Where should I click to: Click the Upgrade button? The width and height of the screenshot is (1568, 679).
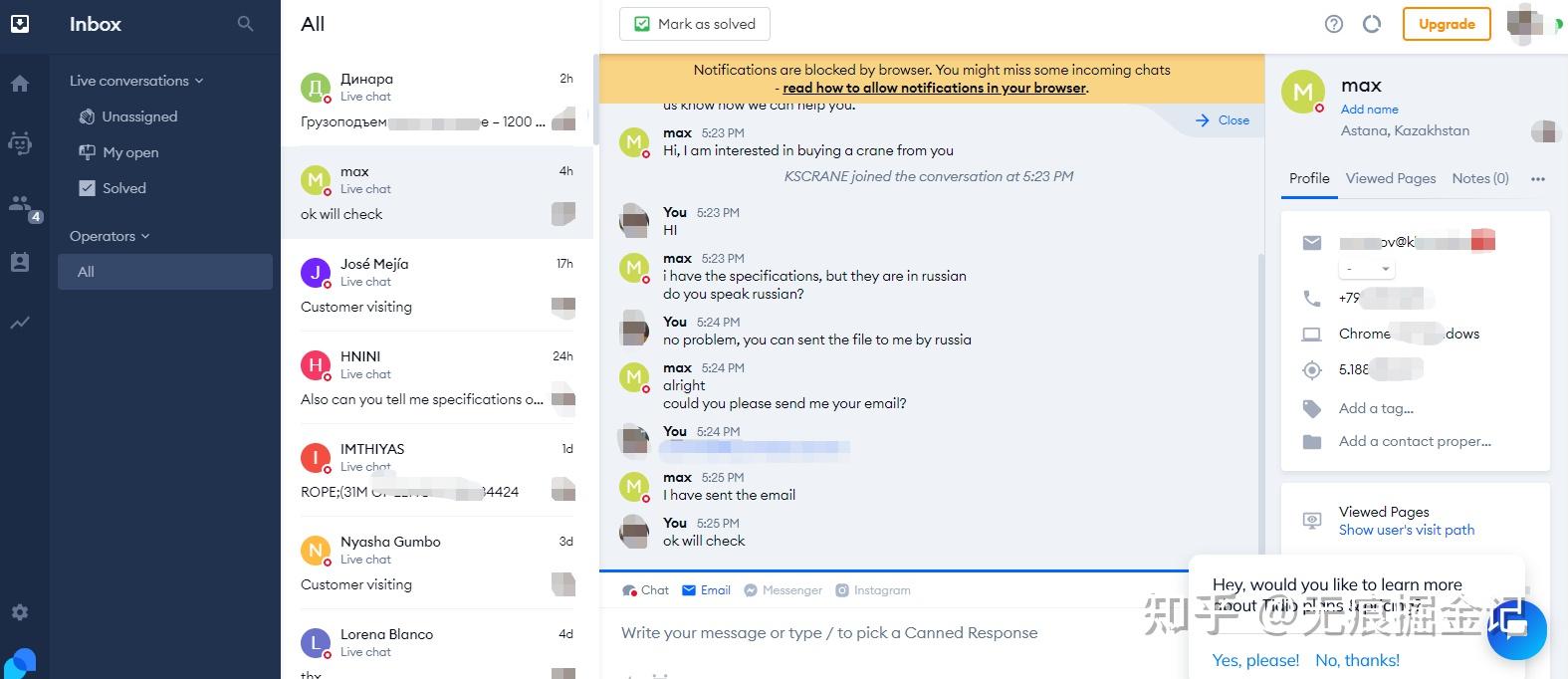(1446, 24)
